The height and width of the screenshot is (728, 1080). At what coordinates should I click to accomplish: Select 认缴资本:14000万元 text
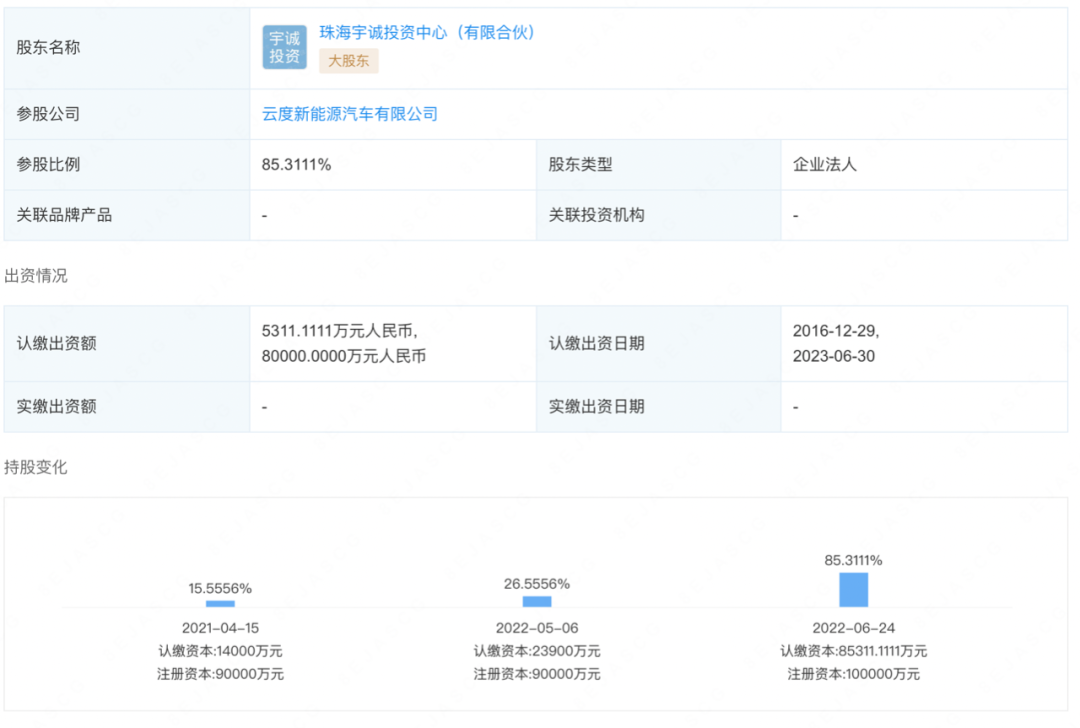(220, 651)
